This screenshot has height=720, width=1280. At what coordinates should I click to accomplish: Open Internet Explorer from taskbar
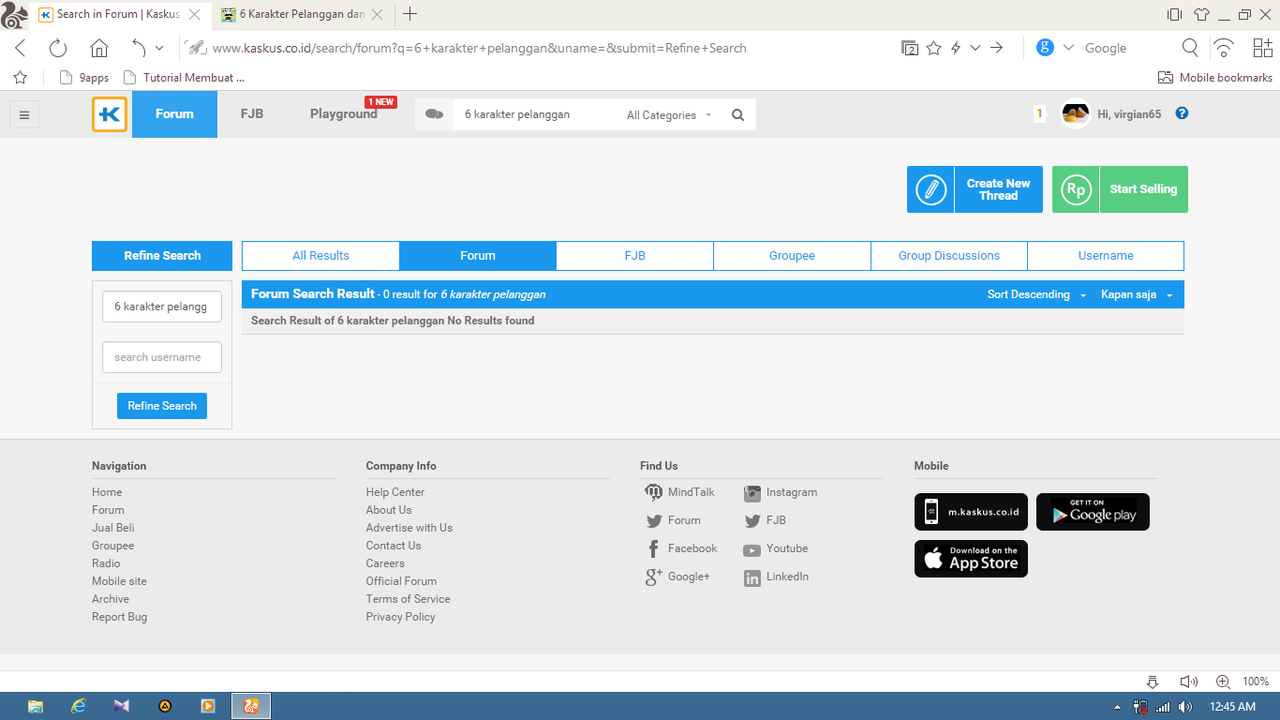79,706
